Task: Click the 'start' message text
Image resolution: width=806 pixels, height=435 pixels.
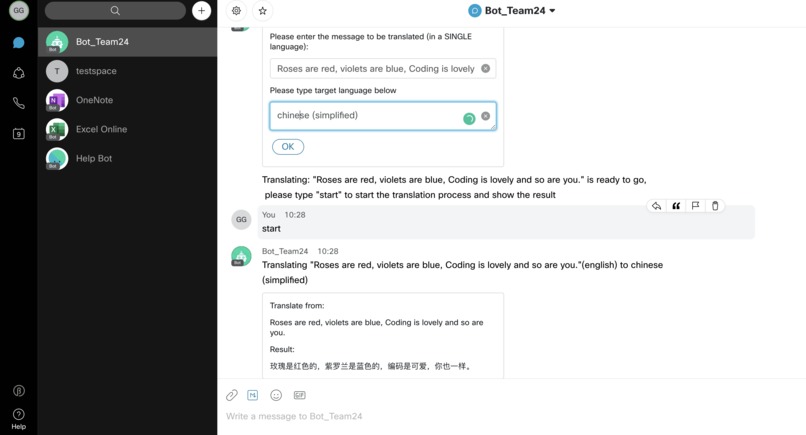Action: click(x=271, y=229)
